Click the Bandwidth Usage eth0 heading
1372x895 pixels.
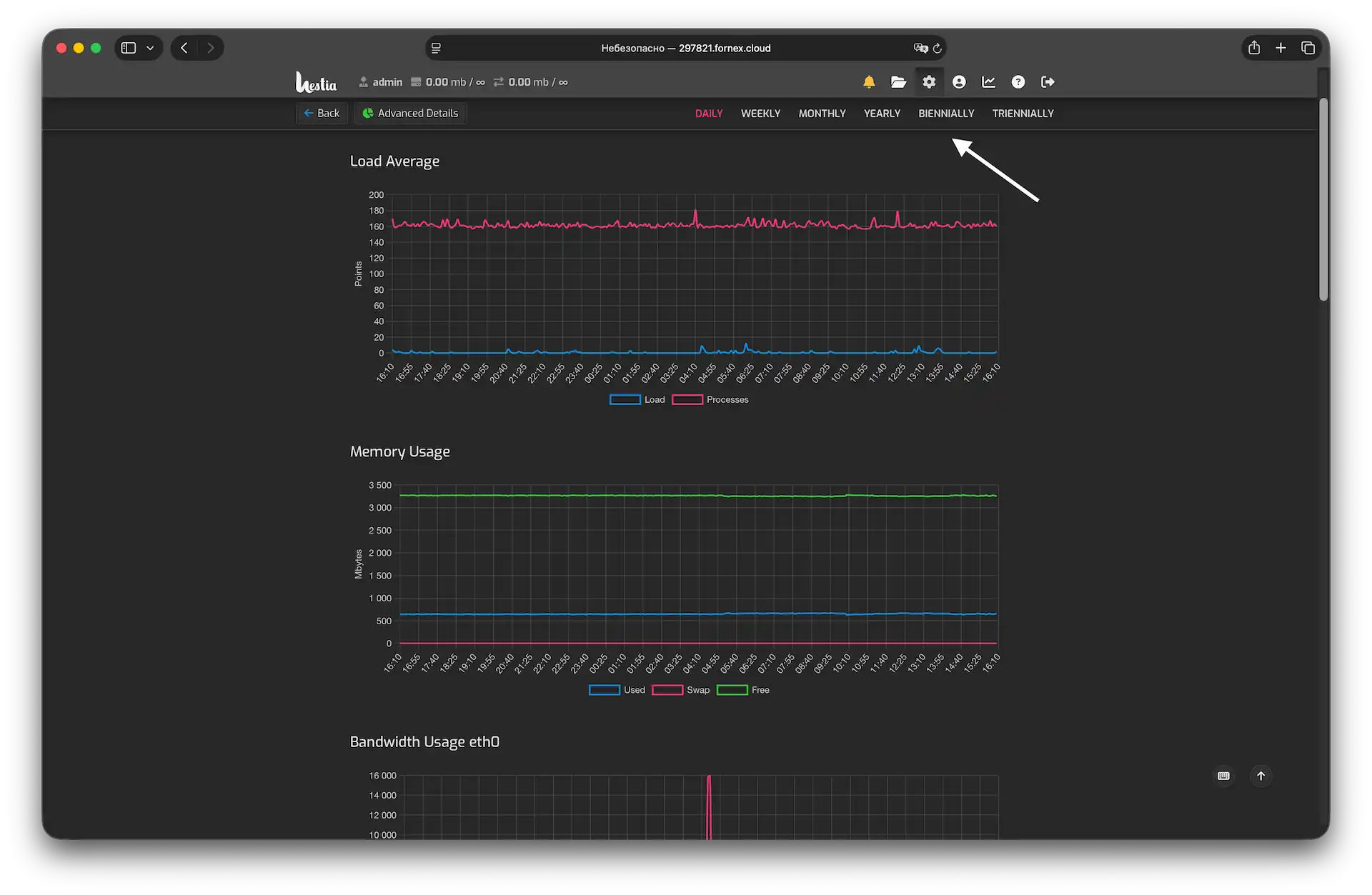coord(424,741)
